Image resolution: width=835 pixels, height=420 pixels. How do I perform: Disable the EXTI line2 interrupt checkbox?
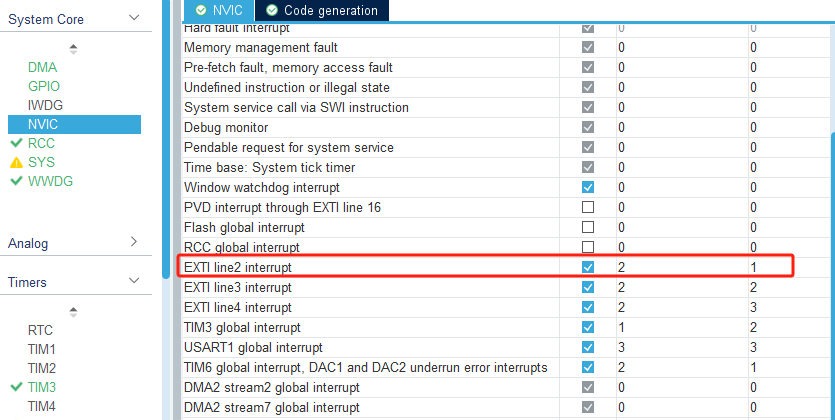(x=588, y=268)
